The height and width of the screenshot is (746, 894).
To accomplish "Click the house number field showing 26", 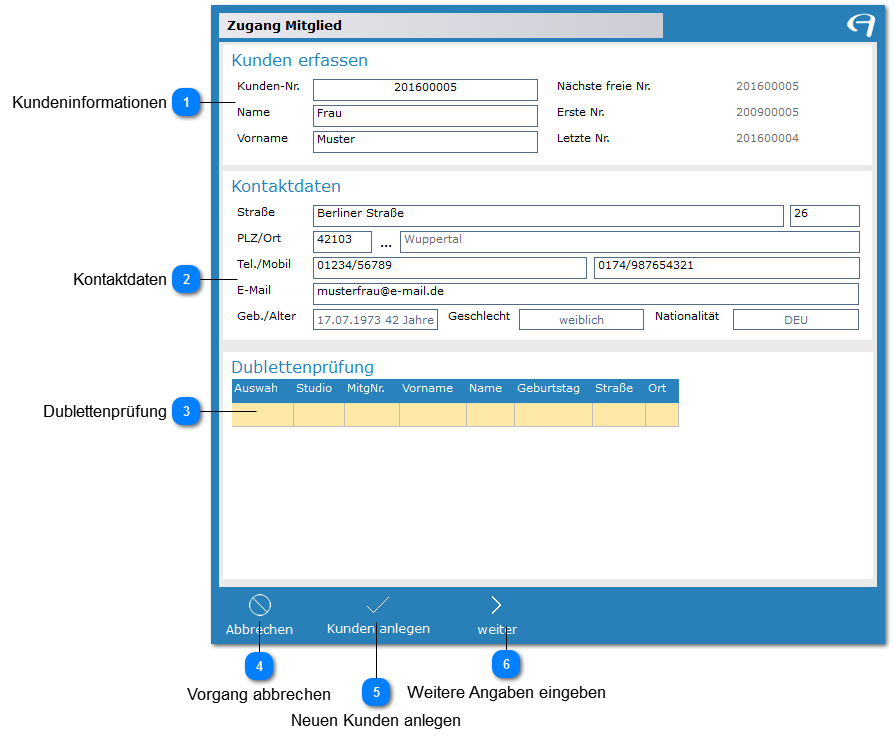I will [x=824, y=216].
